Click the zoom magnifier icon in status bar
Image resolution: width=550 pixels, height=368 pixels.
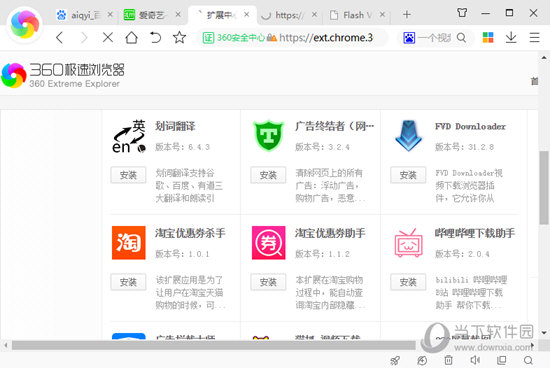point(528,360)
